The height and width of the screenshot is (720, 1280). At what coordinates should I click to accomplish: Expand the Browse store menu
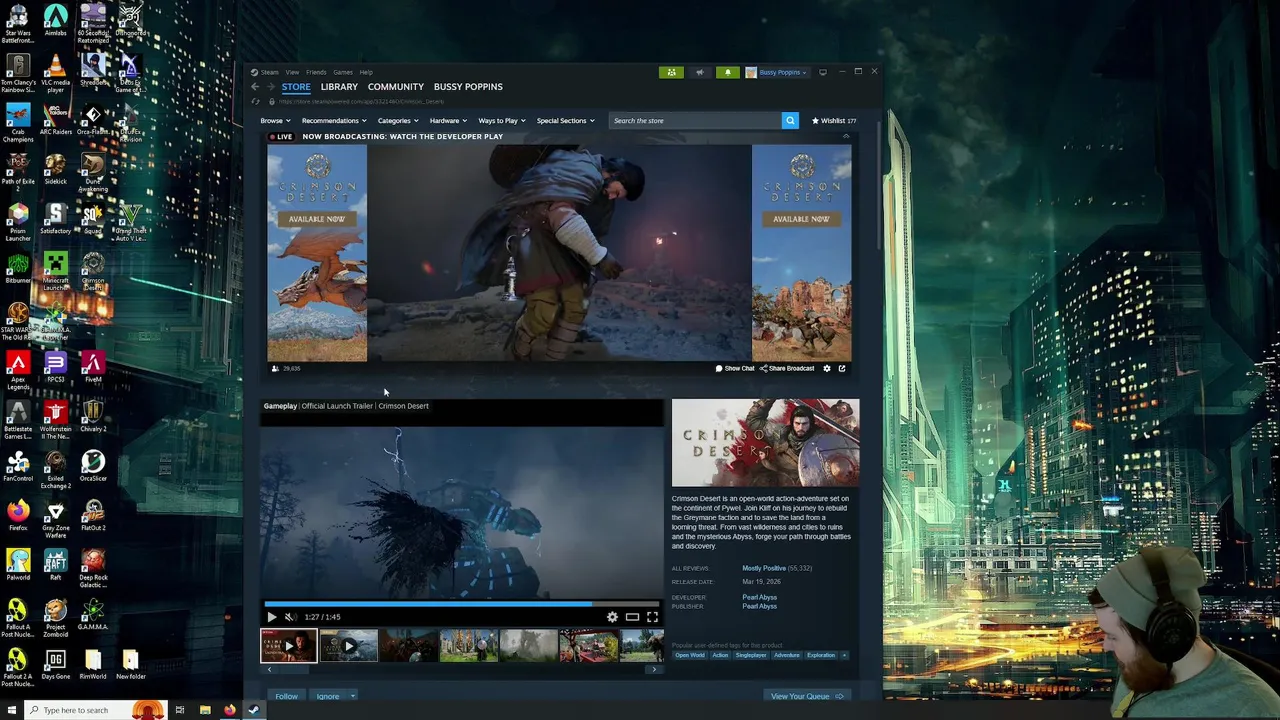[275, 121]
